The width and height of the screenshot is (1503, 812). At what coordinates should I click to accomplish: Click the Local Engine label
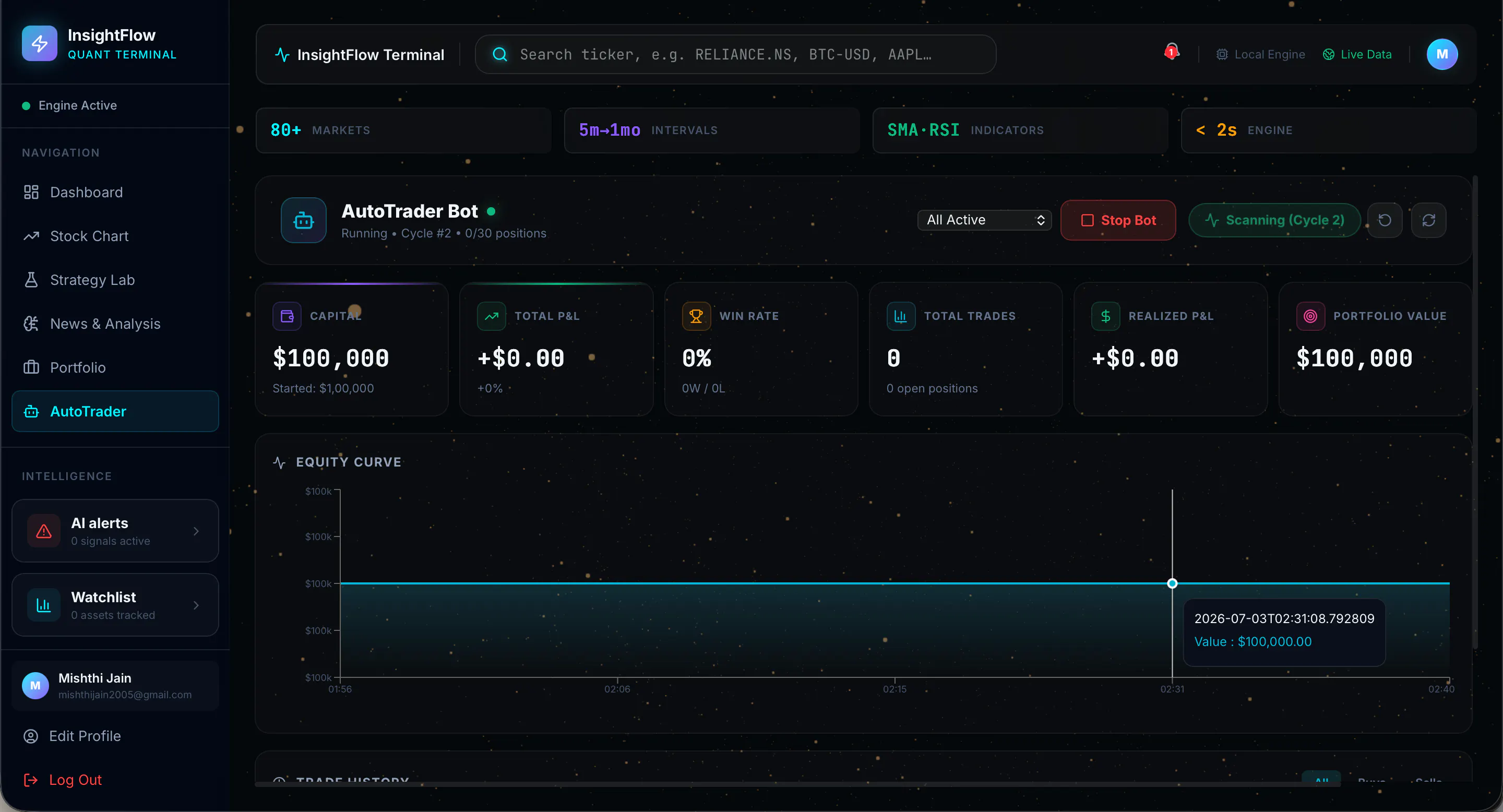pos(1270,54)
